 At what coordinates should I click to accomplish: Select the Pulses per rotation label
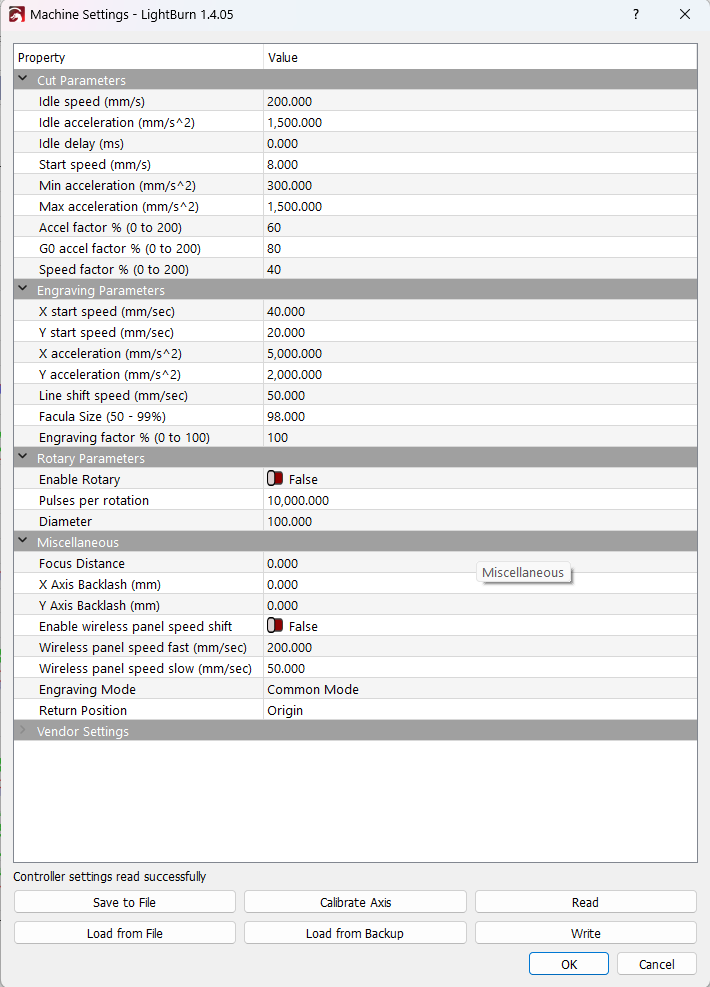point(94,500)
